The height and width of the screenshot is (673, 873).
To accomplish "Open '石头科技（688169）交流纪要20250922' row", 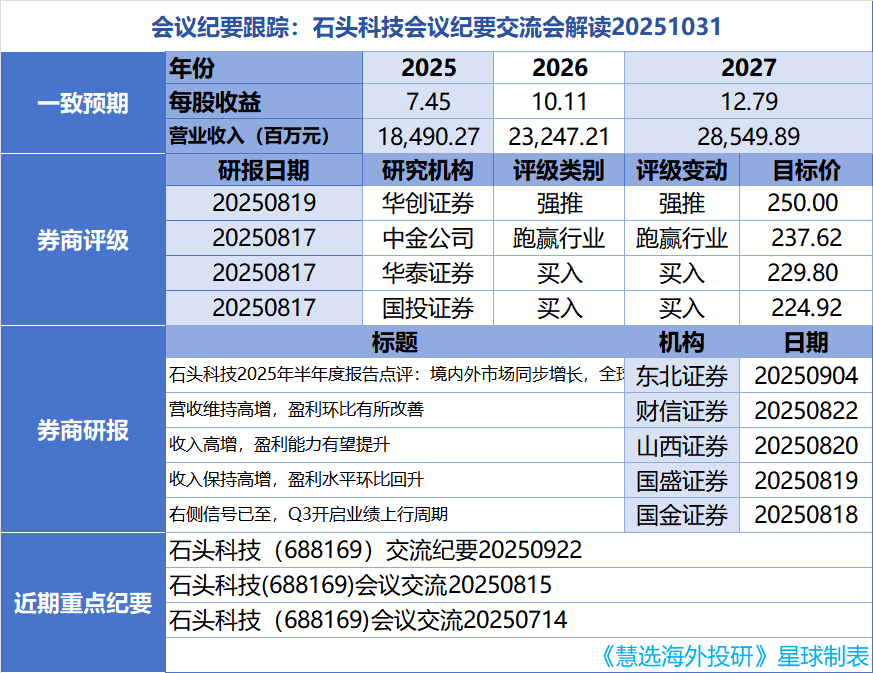I will click(519, 550).
